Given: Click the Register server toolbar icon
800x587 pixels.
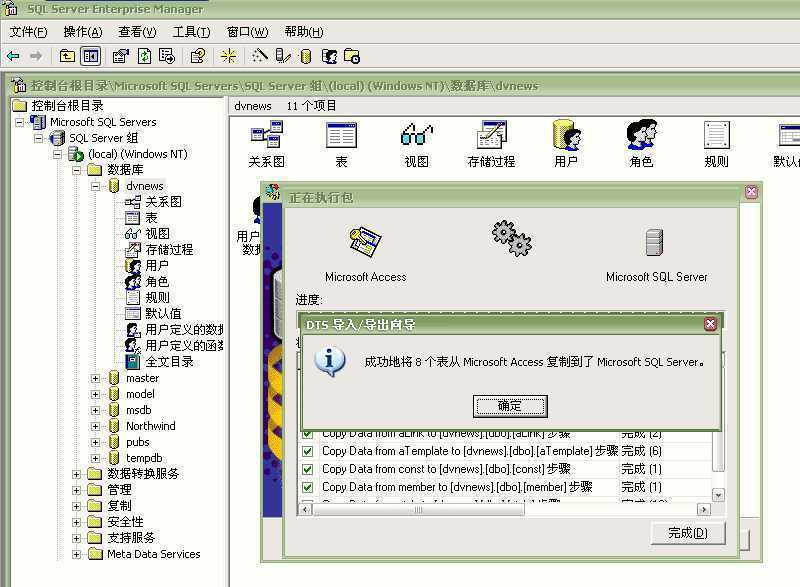Looking at the screenshot, I should tap(283, 56).
